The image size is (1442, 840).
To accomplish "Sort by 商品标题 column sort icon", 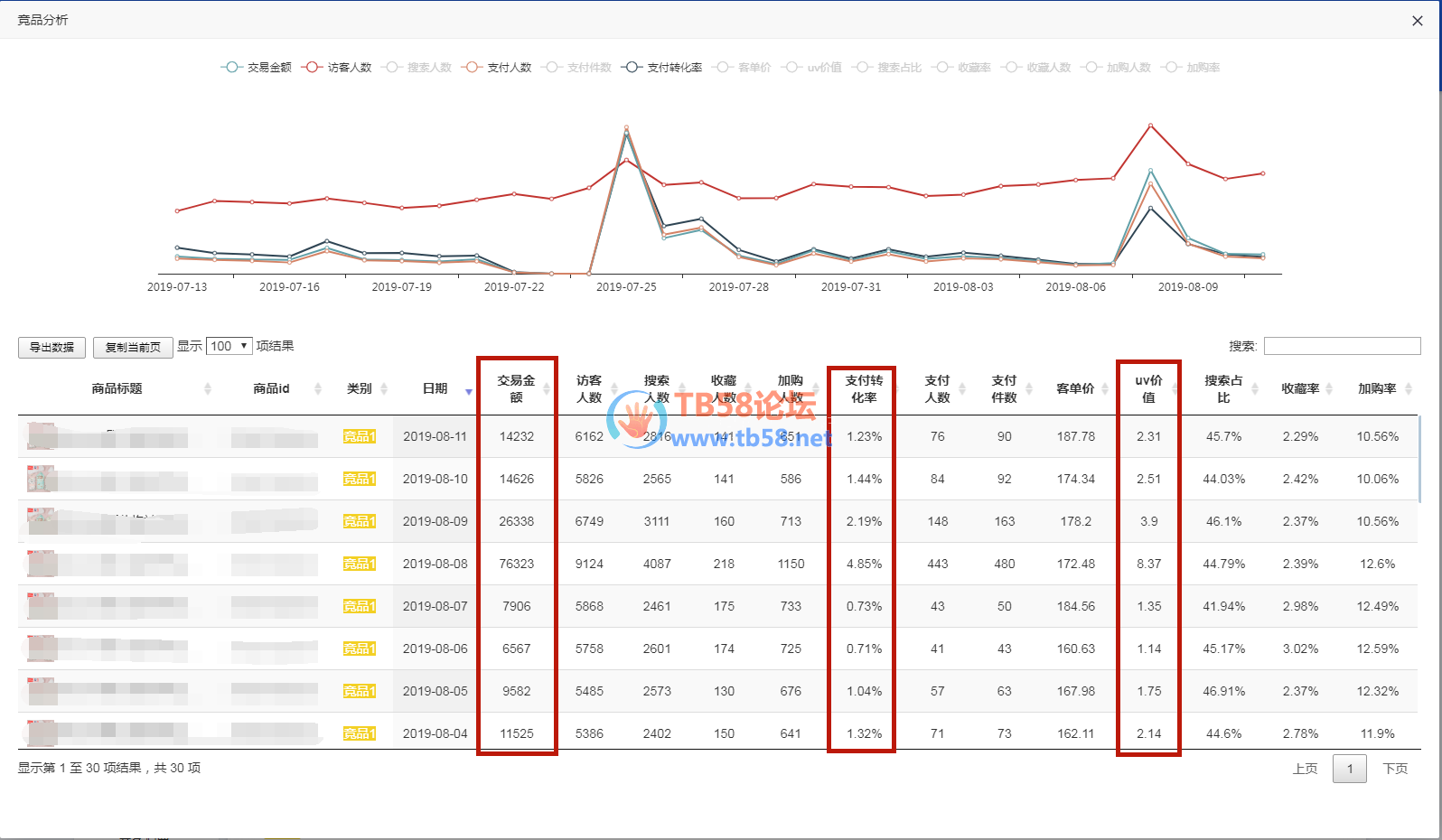I will click(208, 389).
